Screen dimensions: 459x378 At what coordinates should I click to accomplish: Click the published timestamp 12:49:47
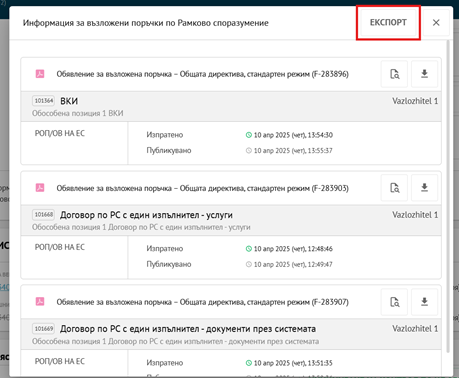[293, 264]
